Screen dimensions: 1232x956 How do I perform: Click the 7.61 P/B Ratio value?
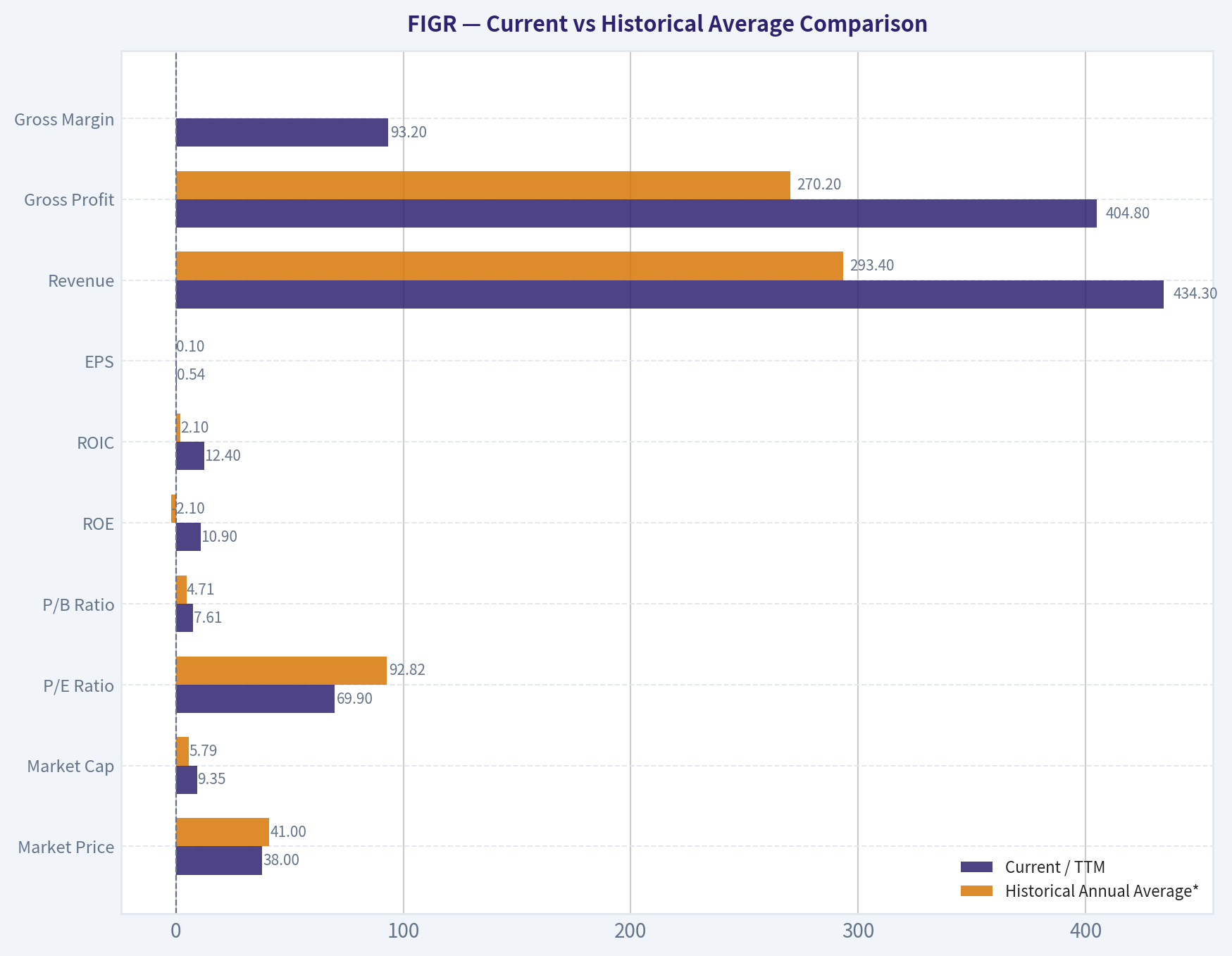click(x=208, y=618)
